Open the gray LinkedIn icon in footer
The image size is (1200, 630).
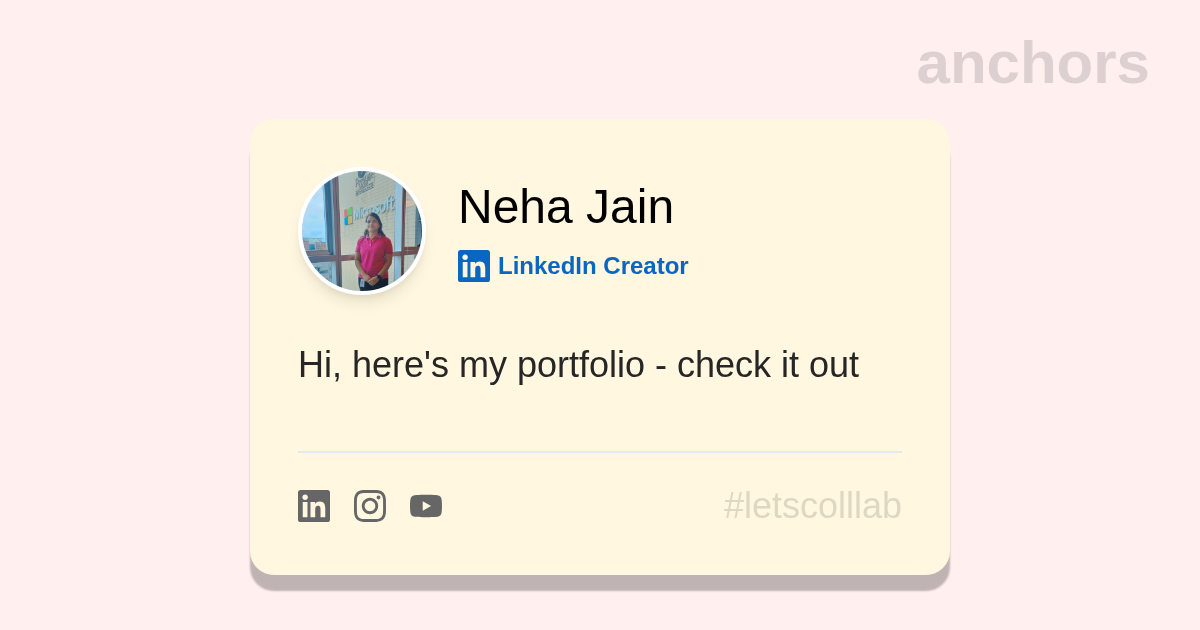tap(314, 506)
